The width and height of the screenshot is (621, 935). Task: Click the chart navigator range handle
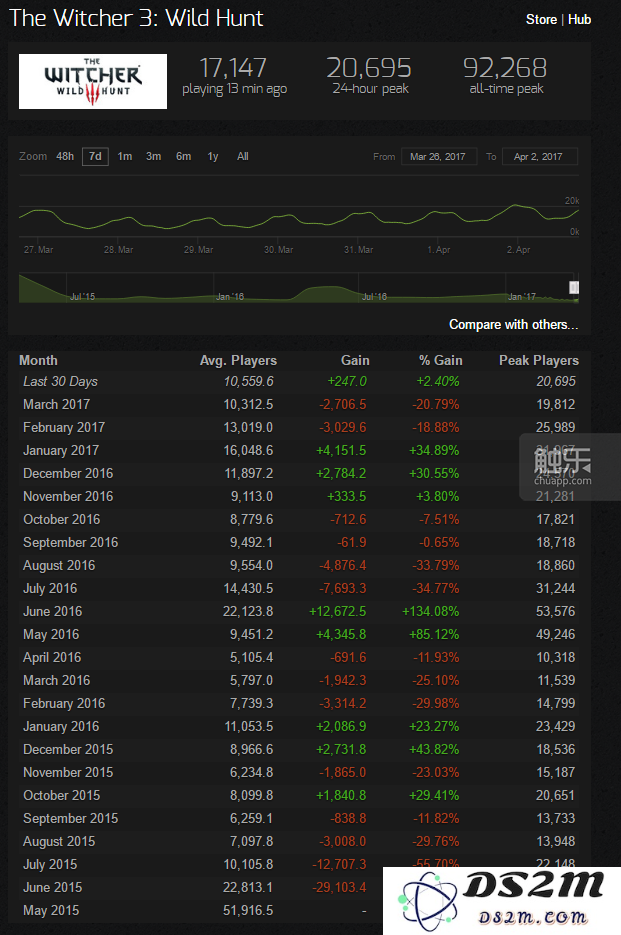coord(574,287)
